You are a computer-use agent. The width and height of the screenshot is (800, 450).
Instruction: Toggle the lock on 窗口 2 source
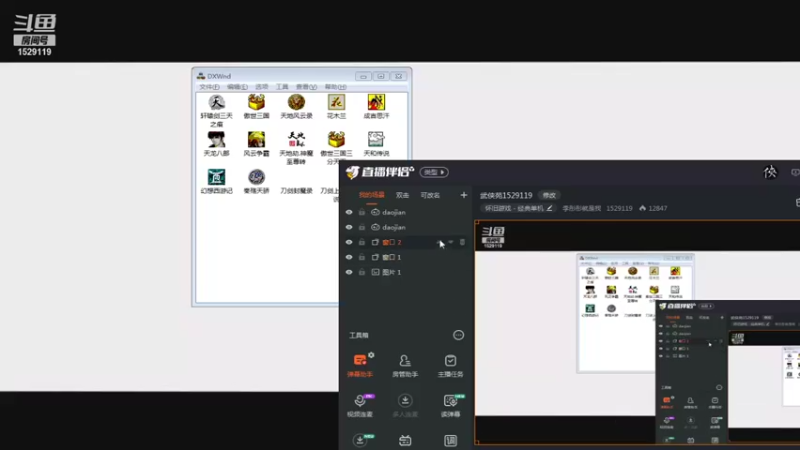tap(362, 242)
